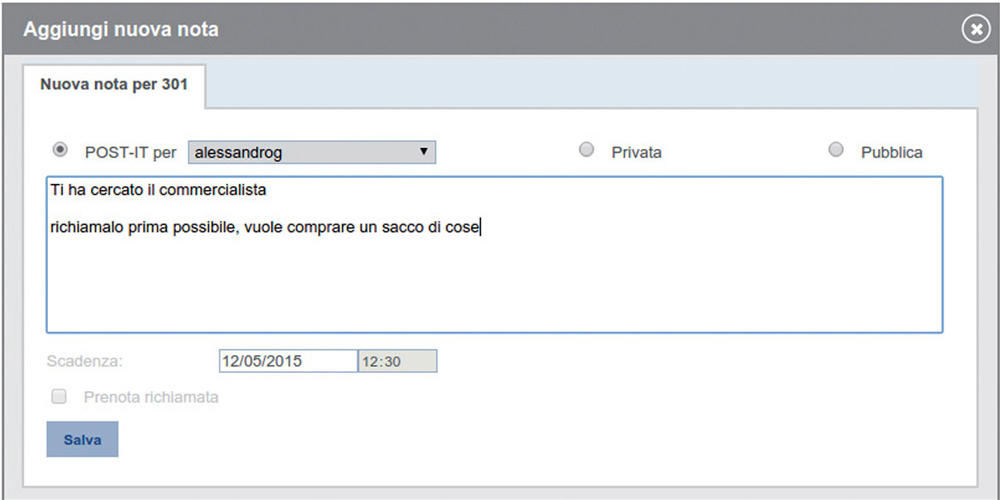Close the Aggiungi nuova nota dialog
The width and height of the screenshot is (1000, 500).
coord(975,30)
